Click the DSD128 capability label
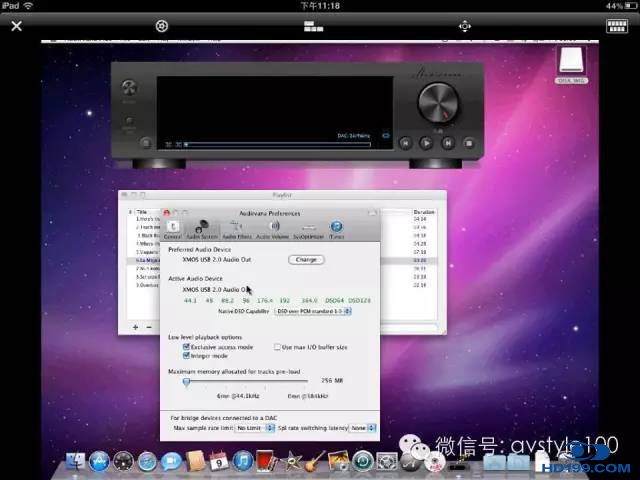640x480 pixels. pyautogui.click(x=359, y=300)
